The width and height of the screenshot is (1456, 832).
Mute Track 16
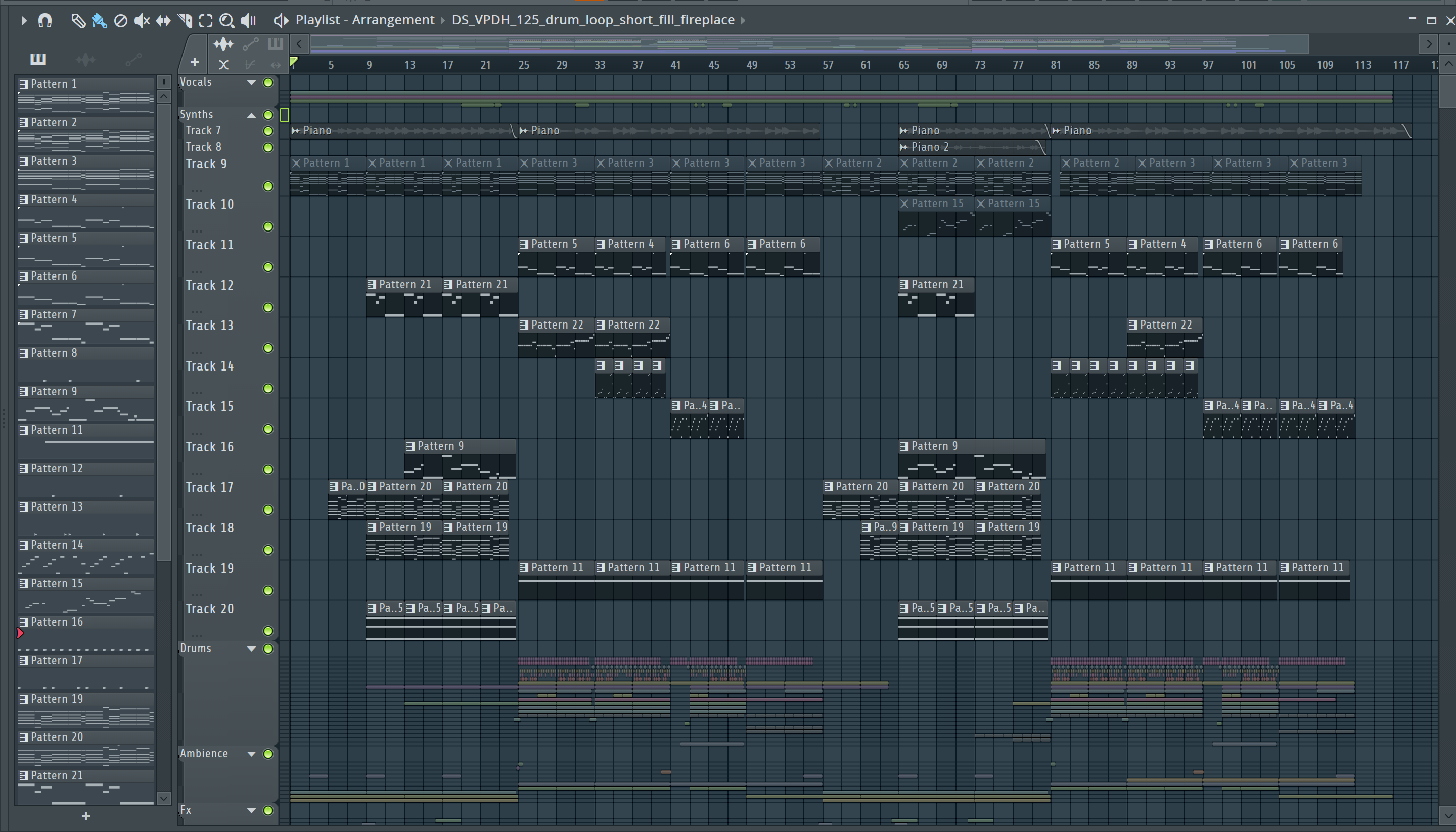[x=268, y=469]
